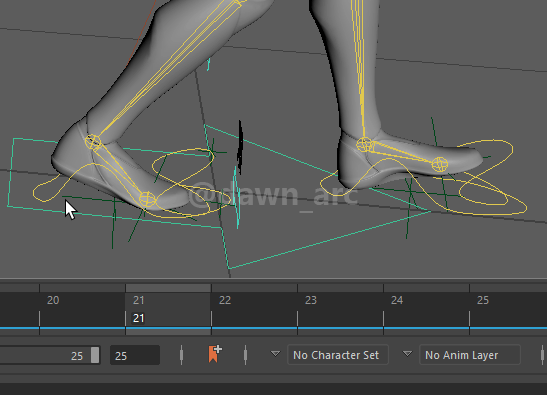547x395 pixels.
Task: Select the ankle joint of the left foot
Action: [x=93, y=142]
